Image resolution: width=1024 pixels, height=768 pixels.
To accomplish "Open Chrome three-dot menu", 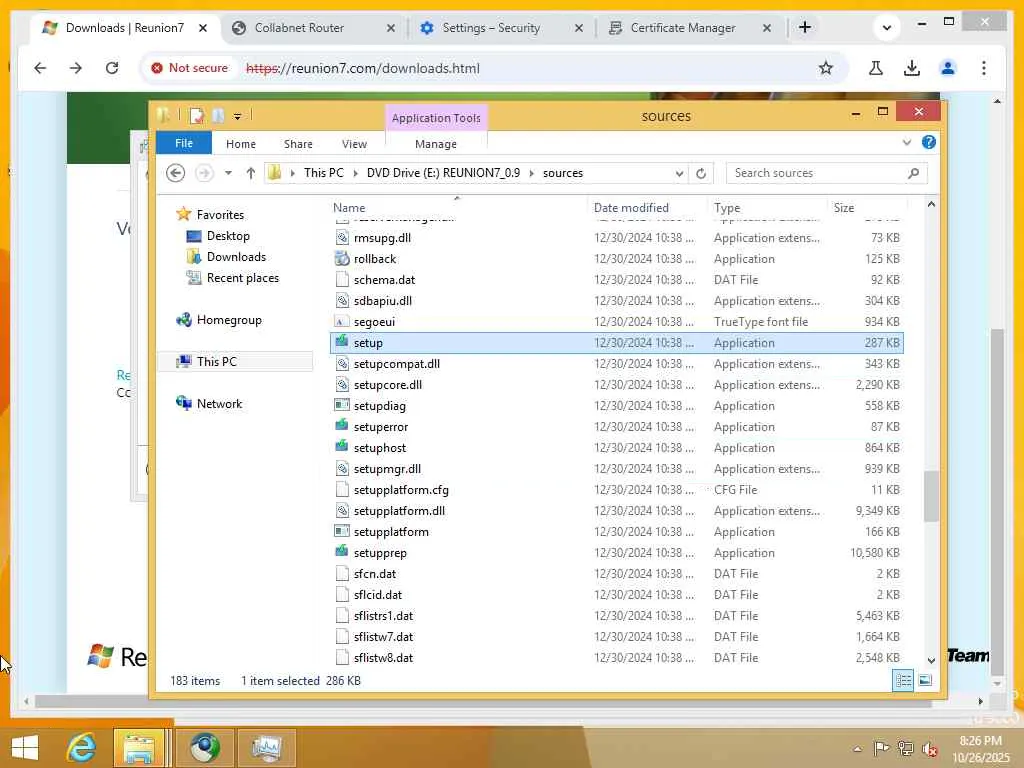I will [x=984, y=68].
